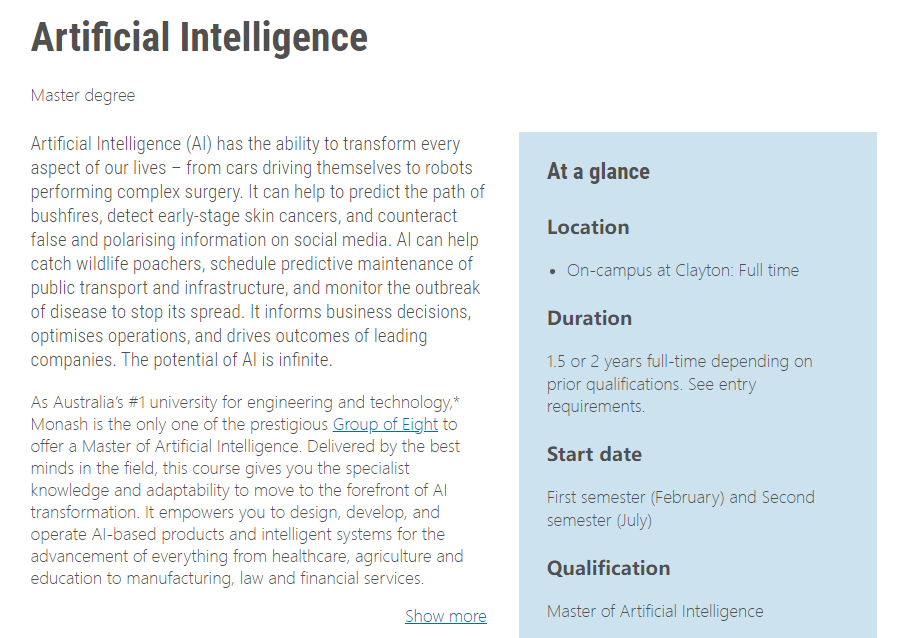Click the Qualification section heading

608,568
